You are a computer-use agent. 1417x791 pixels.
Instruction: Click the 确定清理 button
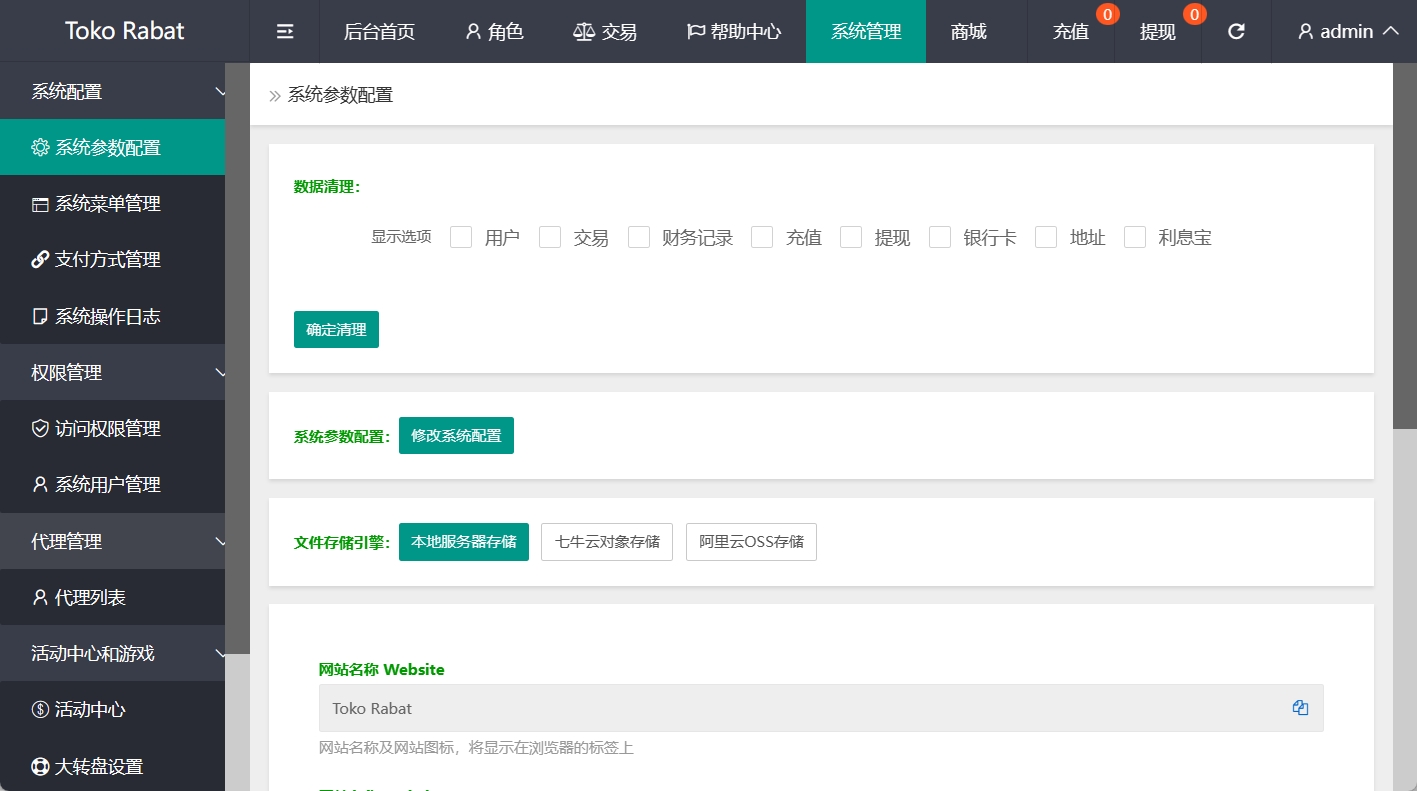point(336,330)
